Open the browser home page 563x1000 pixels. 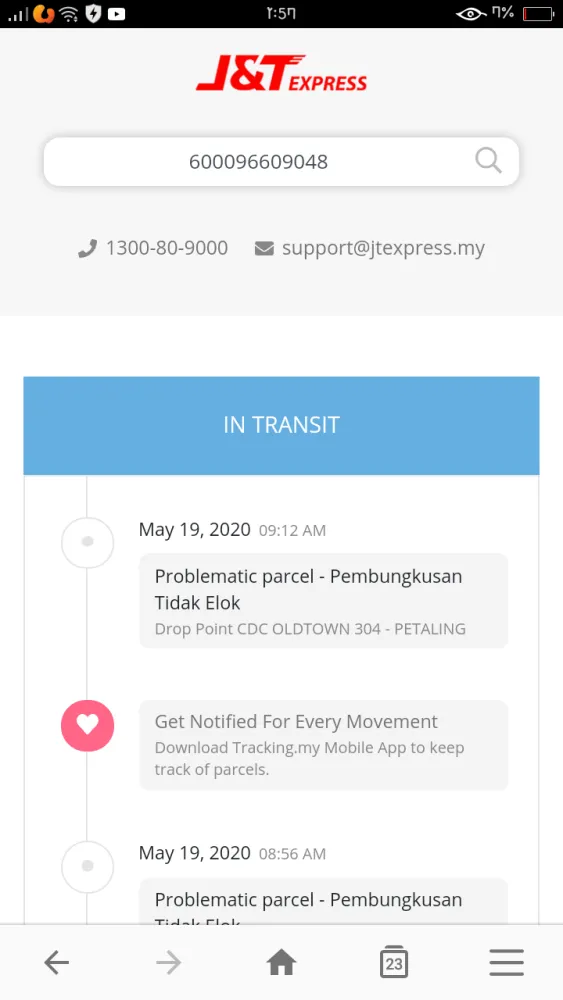281,962
